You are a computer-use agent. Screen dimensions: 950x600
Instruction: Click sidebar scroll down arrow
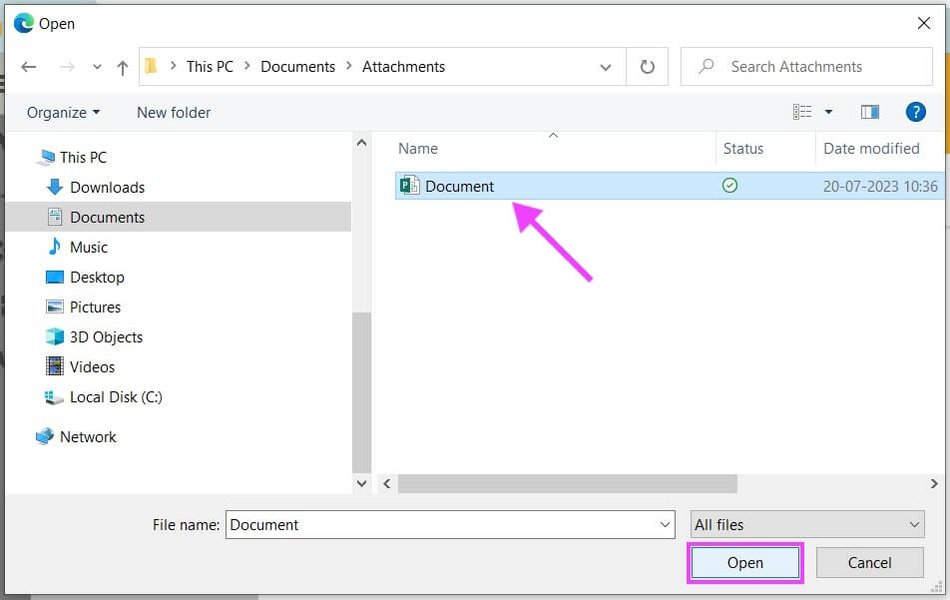(362, 484)
